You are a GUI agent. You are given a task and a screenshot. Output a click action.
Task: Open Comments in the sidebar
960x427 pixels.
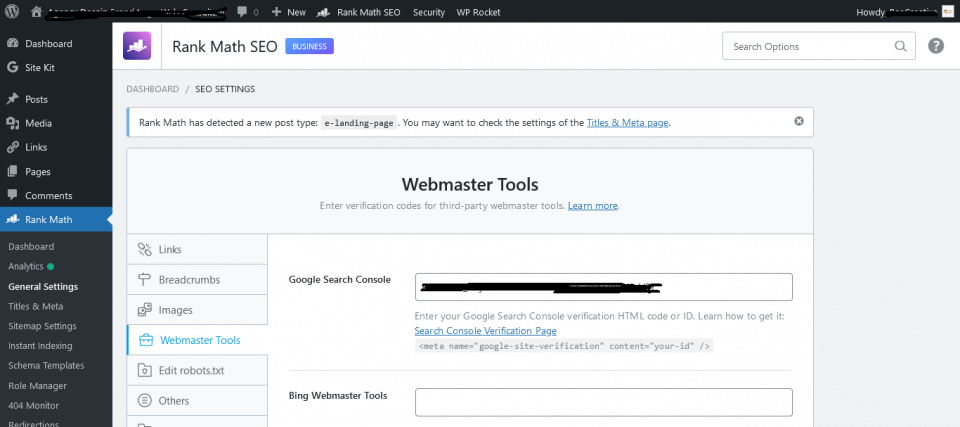(x=56, y=195)
